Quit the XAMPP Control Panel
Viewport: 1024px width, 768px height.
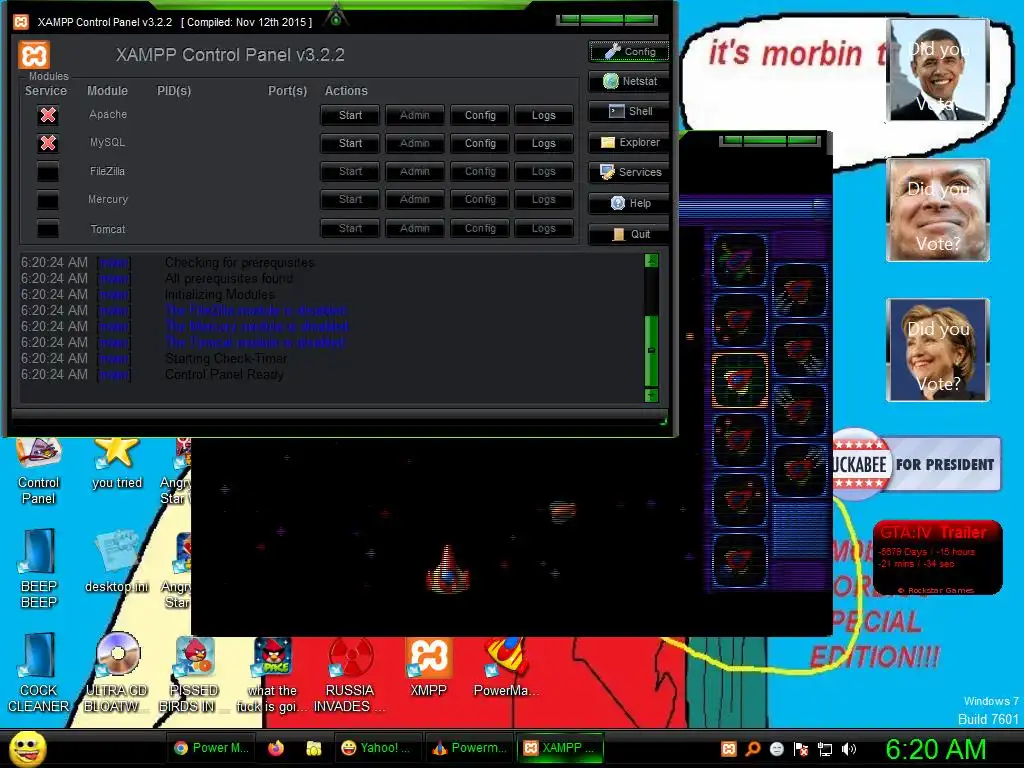click(630, 234)
